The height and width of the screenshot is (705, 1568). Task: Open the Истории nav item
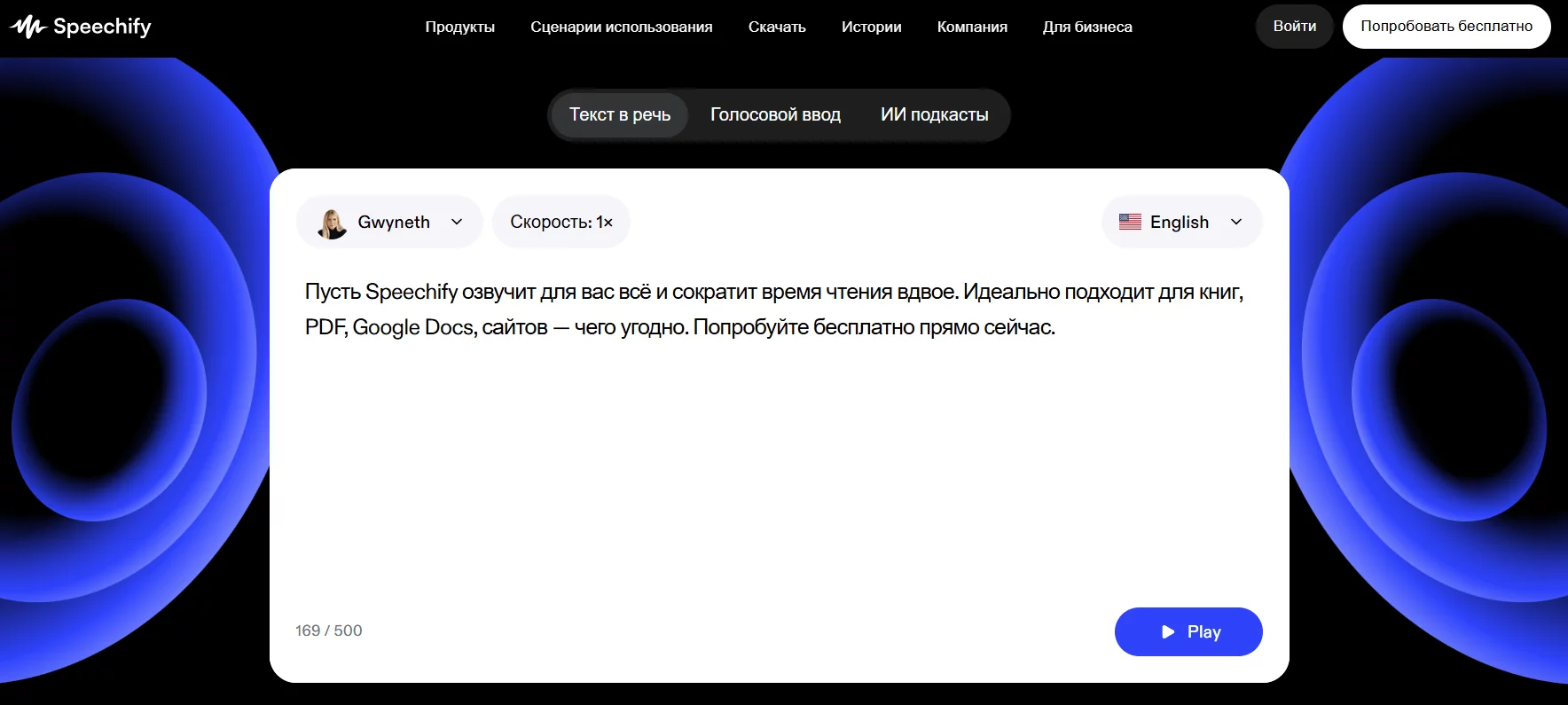[x=871, y=27]
